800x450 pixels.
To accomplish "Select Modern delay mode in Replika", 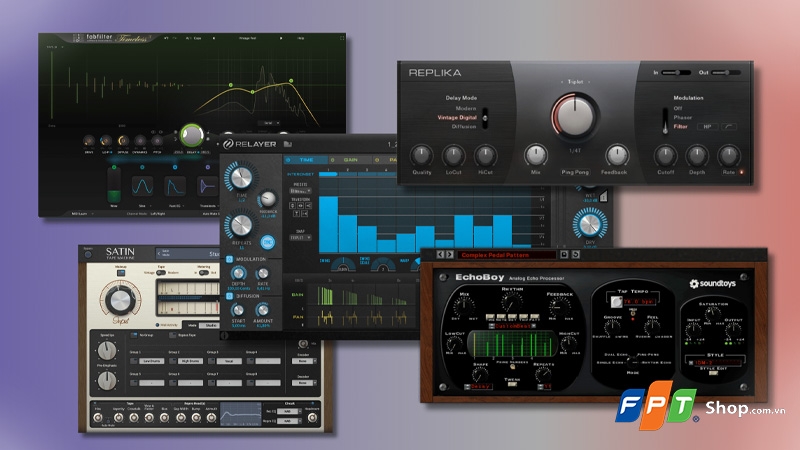I will click(465, 108).
